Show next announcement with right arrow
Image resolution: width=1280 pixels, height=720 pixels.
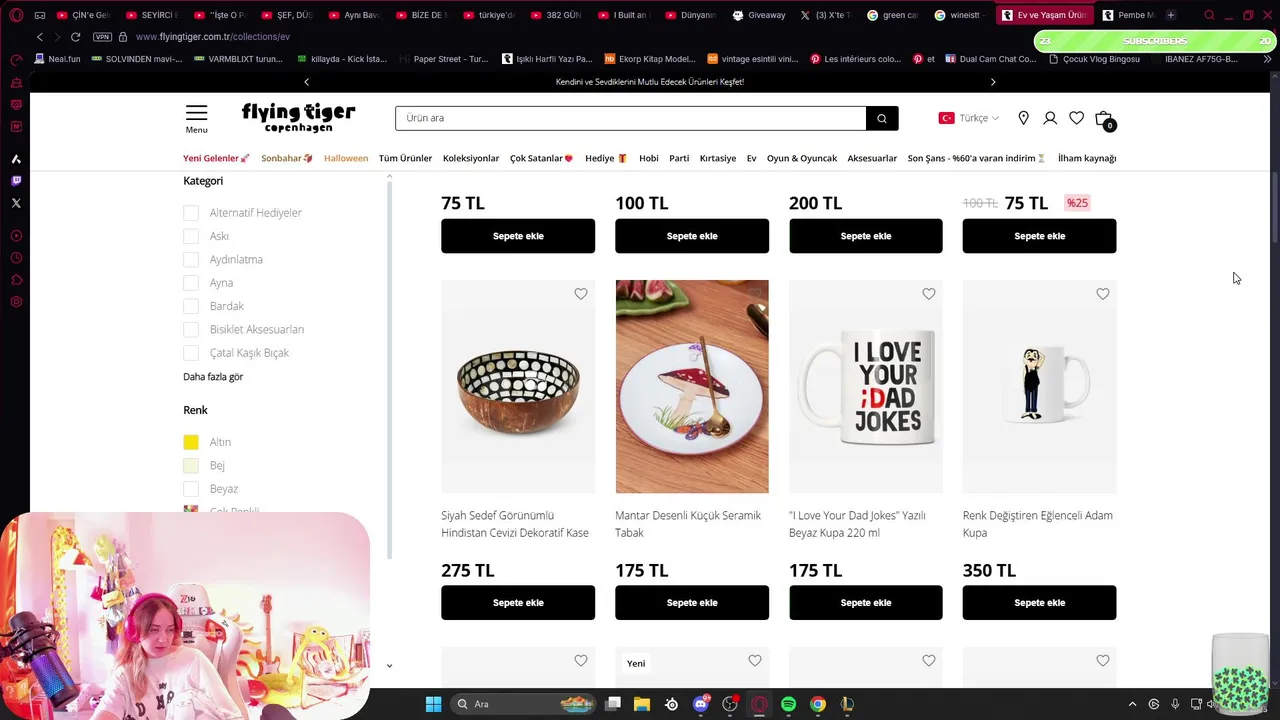(993, 82)
